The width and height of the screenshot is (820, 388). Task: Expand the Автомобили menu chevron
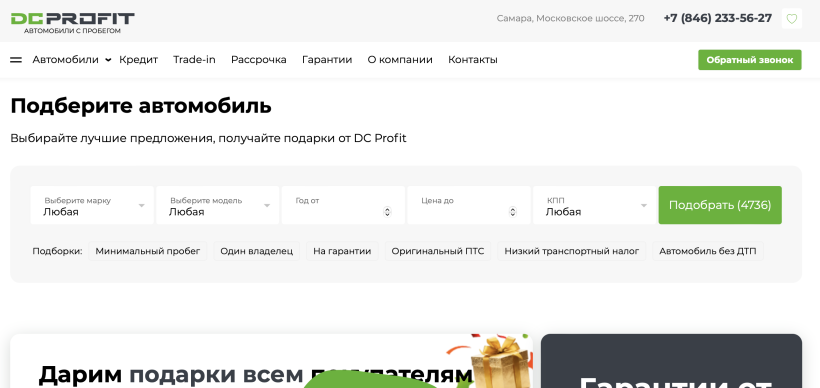coord(108,60)
